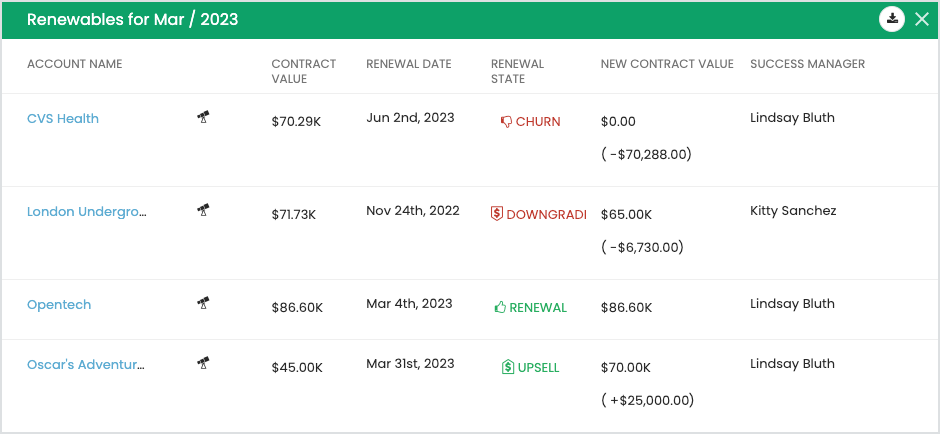Sort by Renewal State column header
This screenshot has width=940, height=434.
[x=517, y=71]
